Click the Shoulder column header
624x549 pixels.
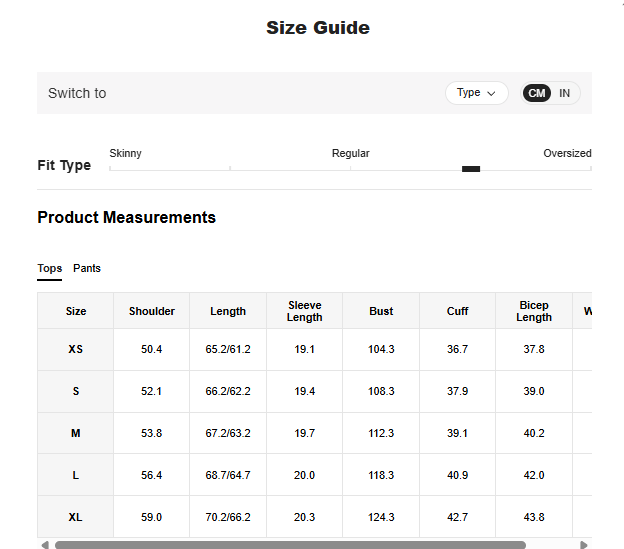152,311
